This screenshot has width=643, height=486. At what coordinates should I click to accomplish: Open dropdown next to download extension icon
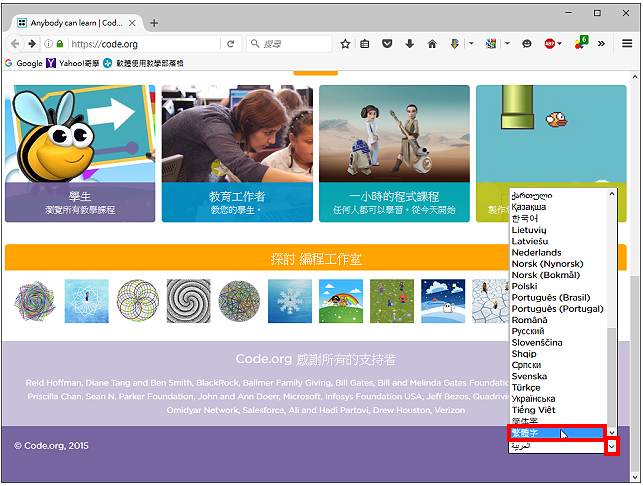tap(471, 43)
